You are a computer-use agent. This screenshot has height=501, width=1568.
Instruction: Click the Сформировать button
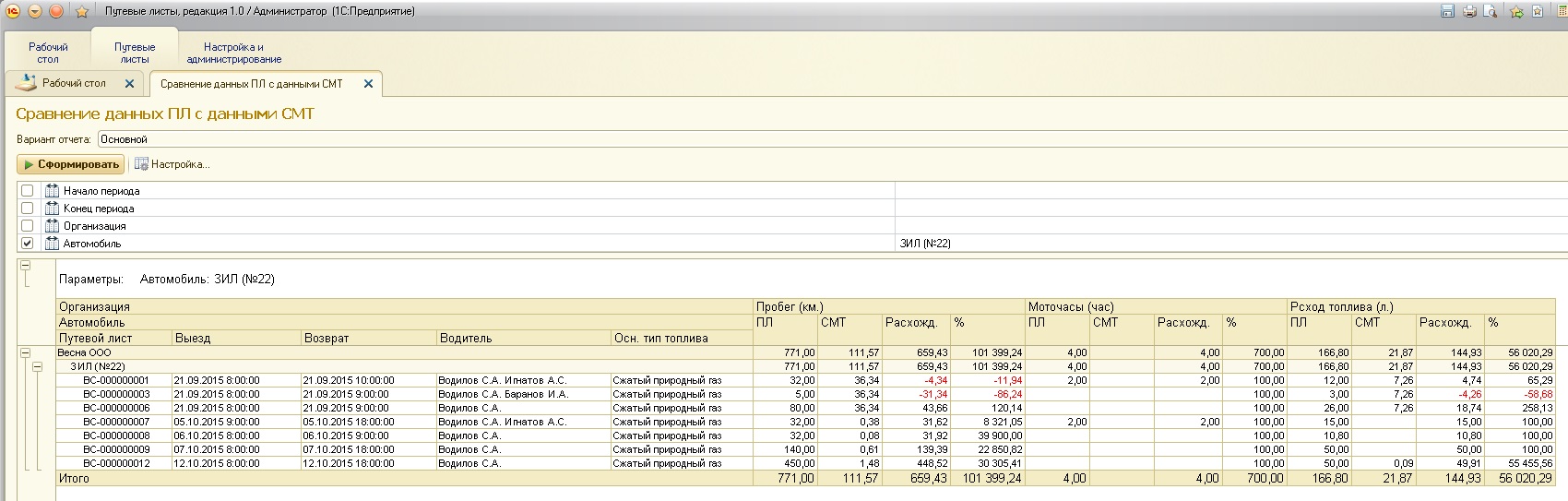70,164
